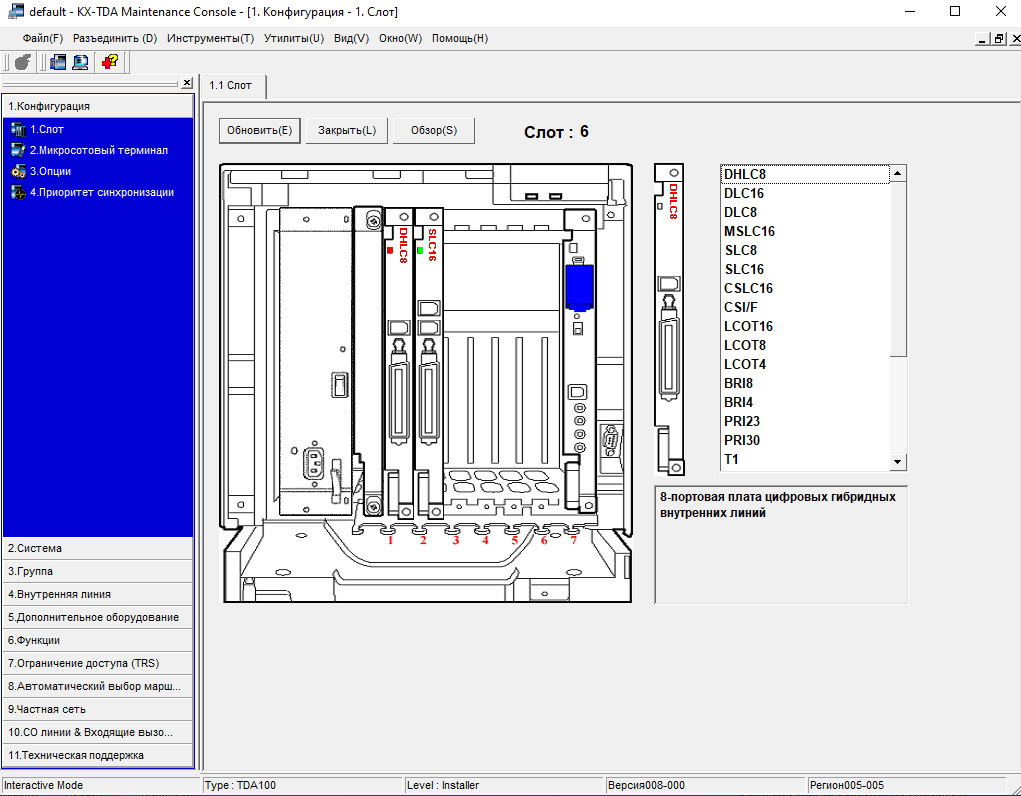Select CSLC16 in the card list
This screenshot has width=1021, height=796.
coord(805,289)
